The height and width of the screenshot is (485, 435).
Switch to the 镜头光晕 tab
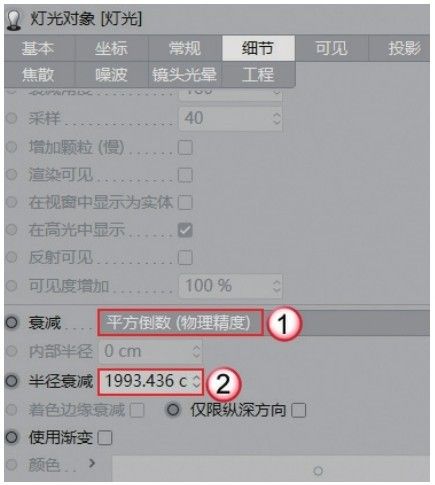pyautogui.click(x=184, y=74)
